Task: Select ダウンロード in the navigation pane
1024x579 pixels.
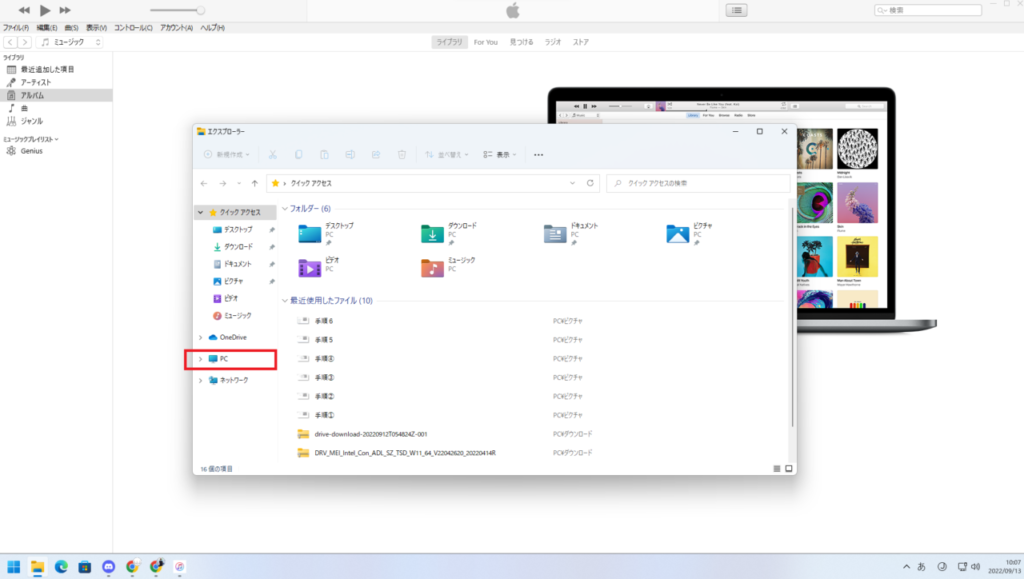Action: 236,247
